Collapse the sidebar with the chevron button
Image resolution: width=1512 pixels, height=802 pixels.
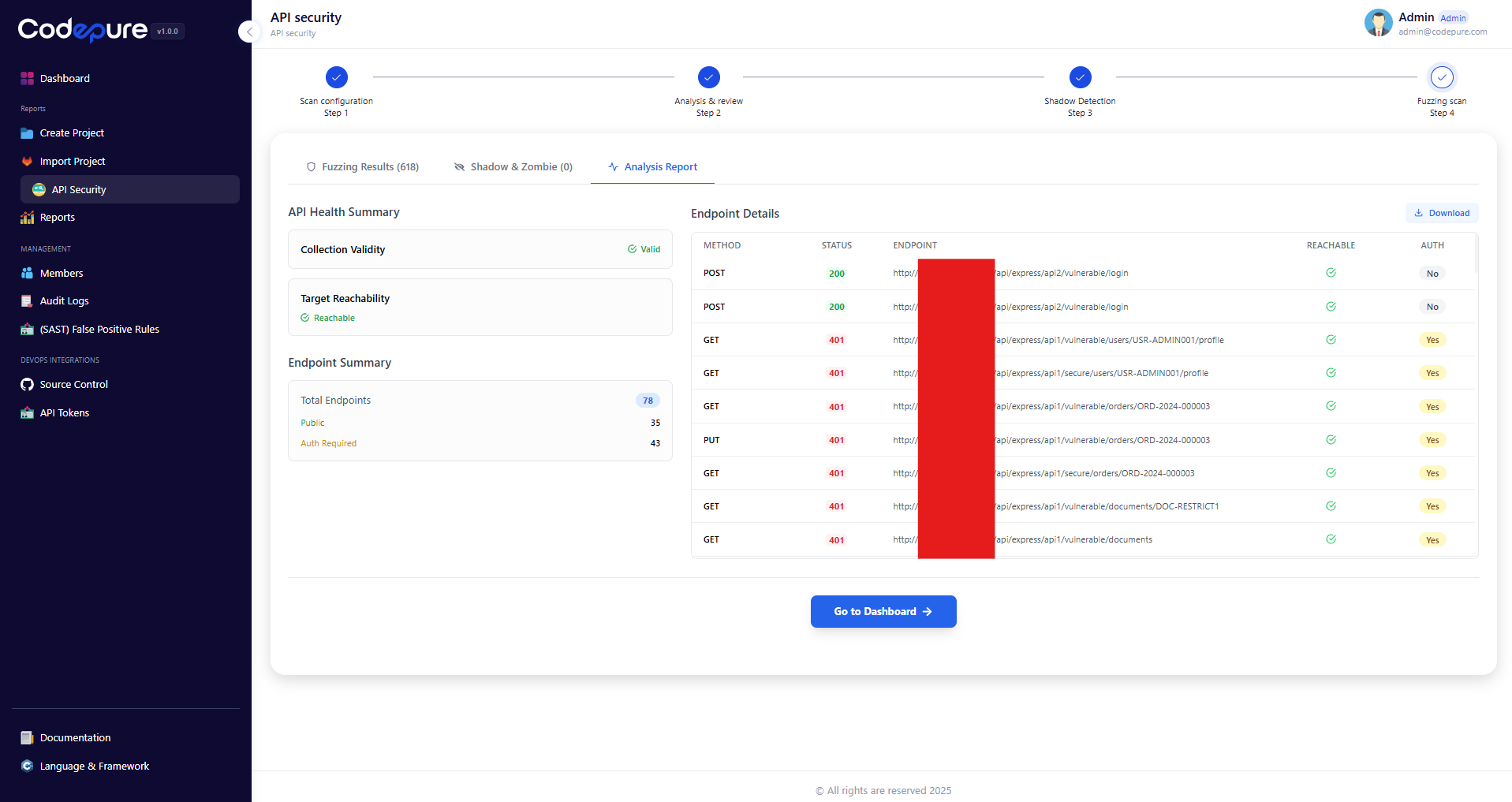249,32
